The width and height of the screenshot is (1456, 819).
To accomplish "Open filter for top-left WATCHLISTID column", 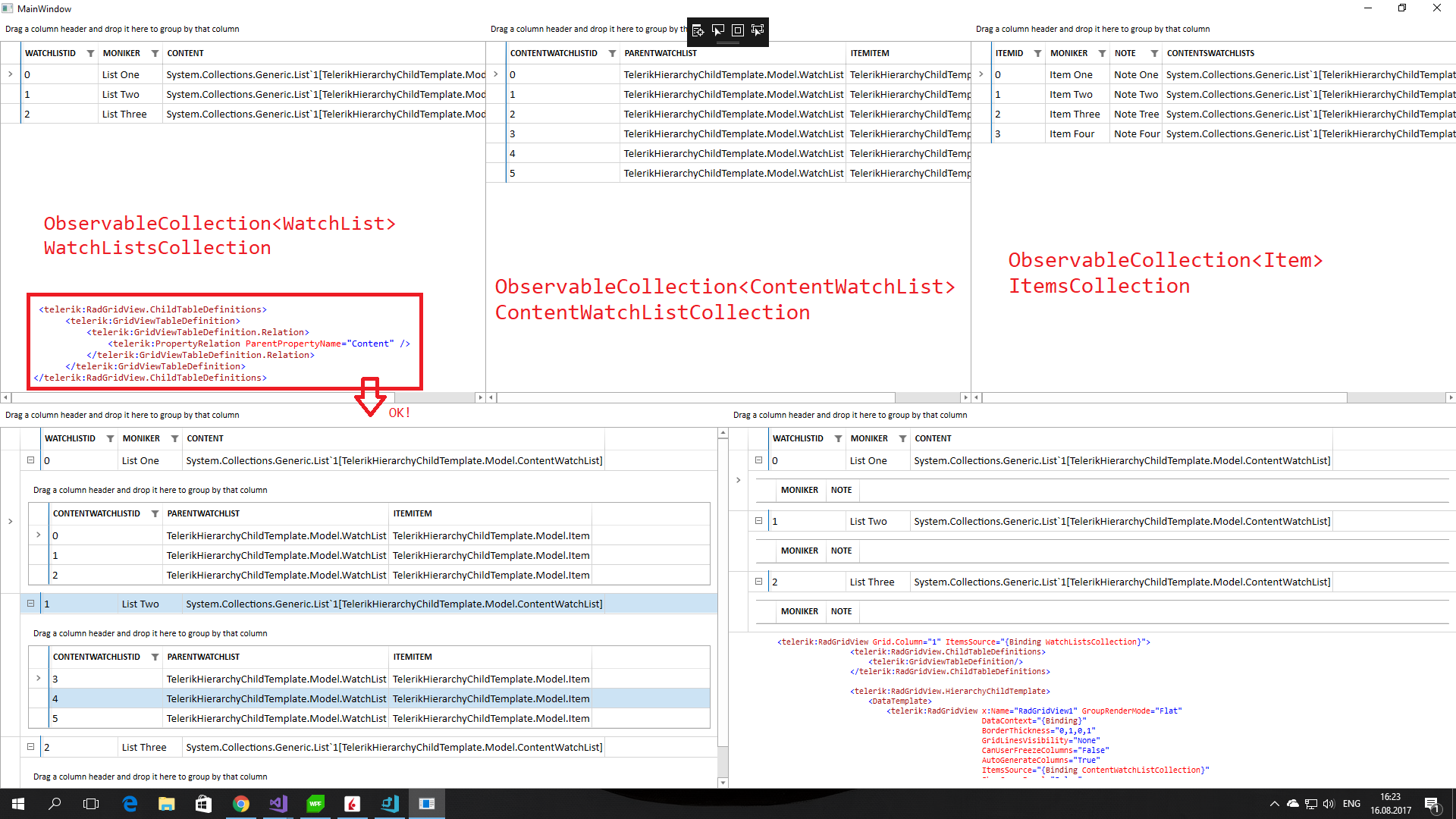I will point(90,53).
